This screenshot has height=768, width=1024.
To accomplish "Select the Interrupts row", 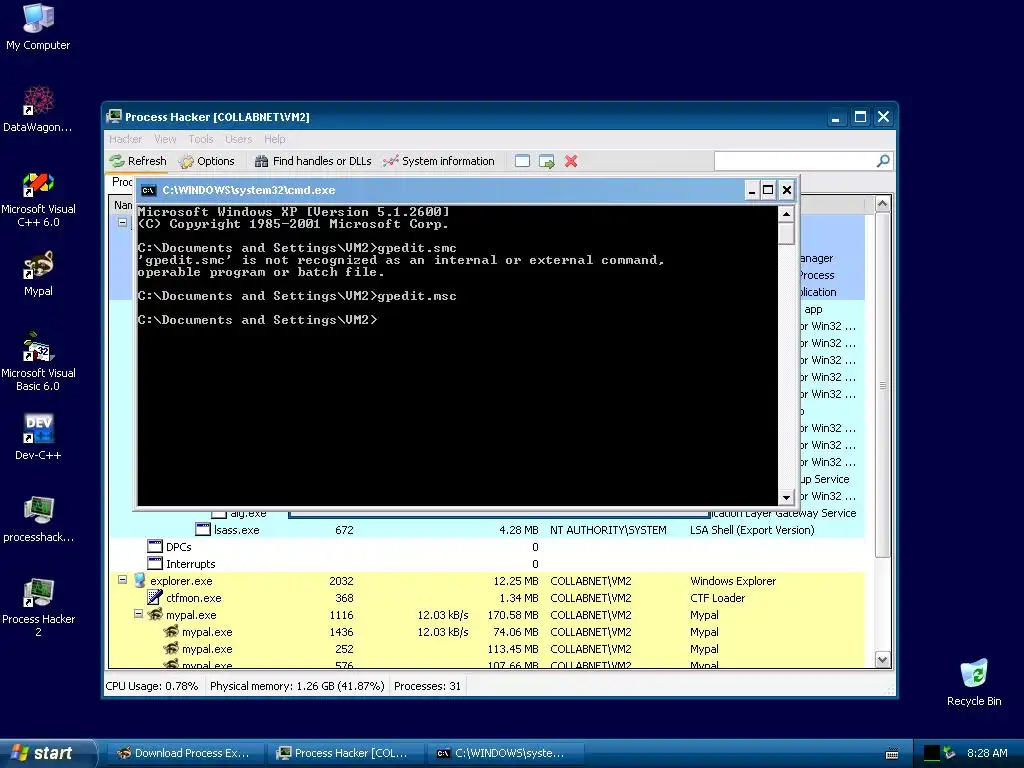I will (487, 564).
